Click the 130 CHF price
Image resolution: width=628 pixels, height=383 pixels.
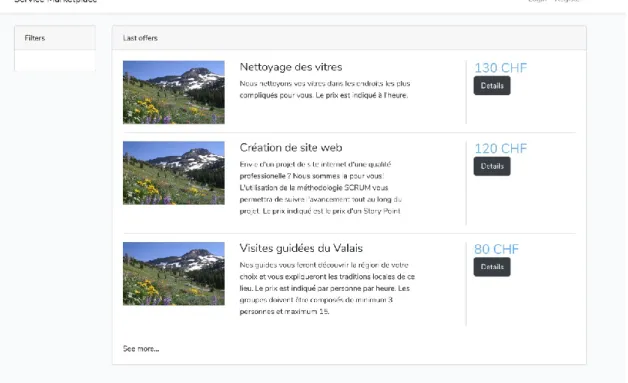(501, 68)
